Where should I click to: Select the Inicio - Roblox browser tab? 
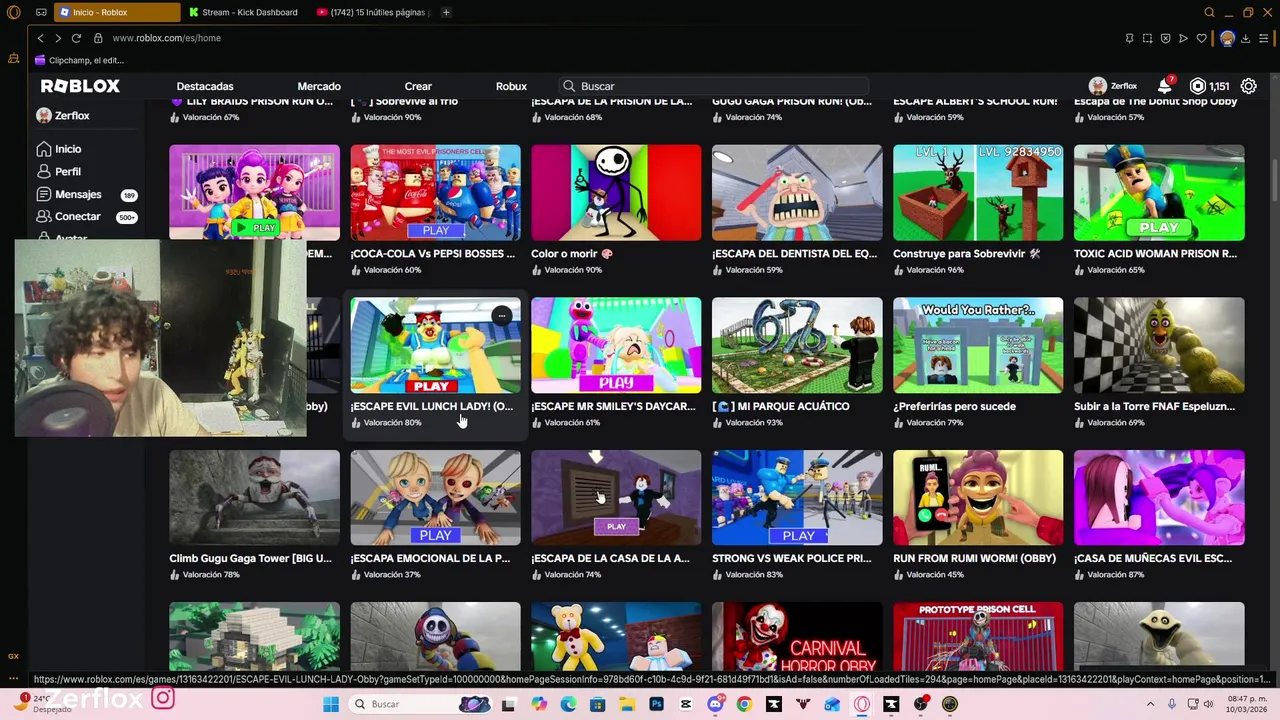point(117,12)
